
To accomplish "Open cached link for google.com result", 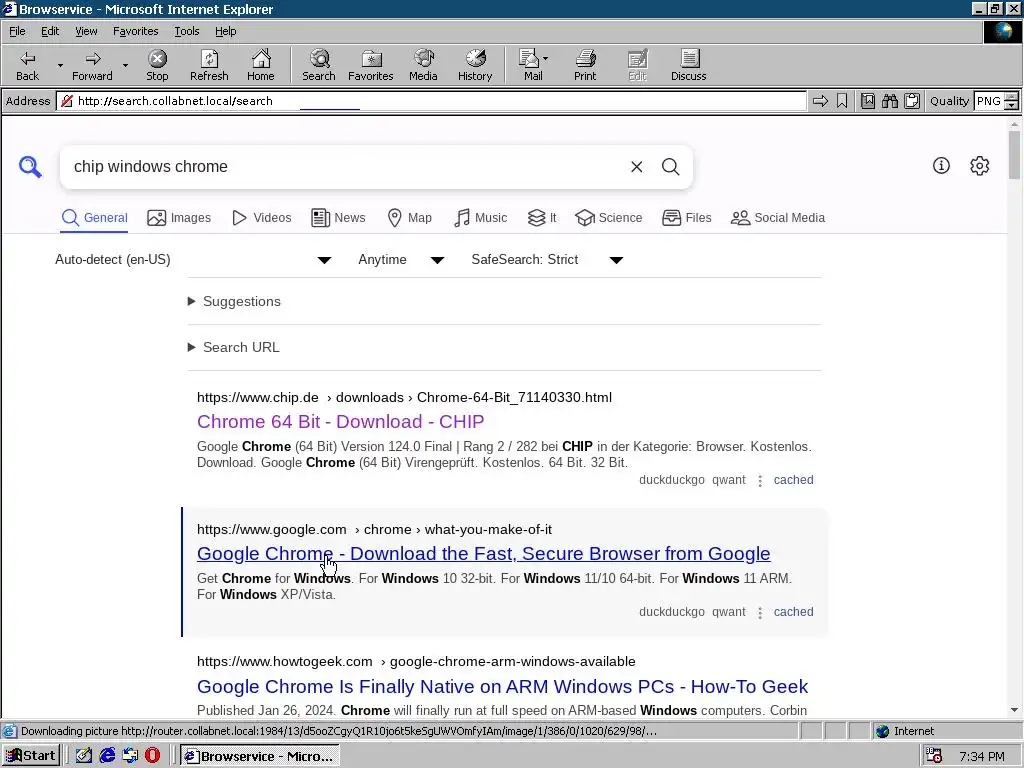I will [793, 612].
